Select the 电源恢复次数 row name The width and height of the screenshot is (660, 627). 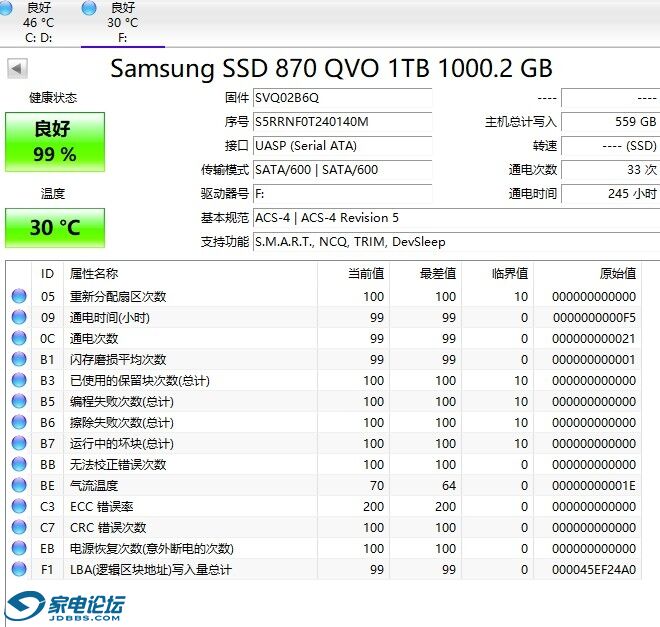tap(152, 549)
